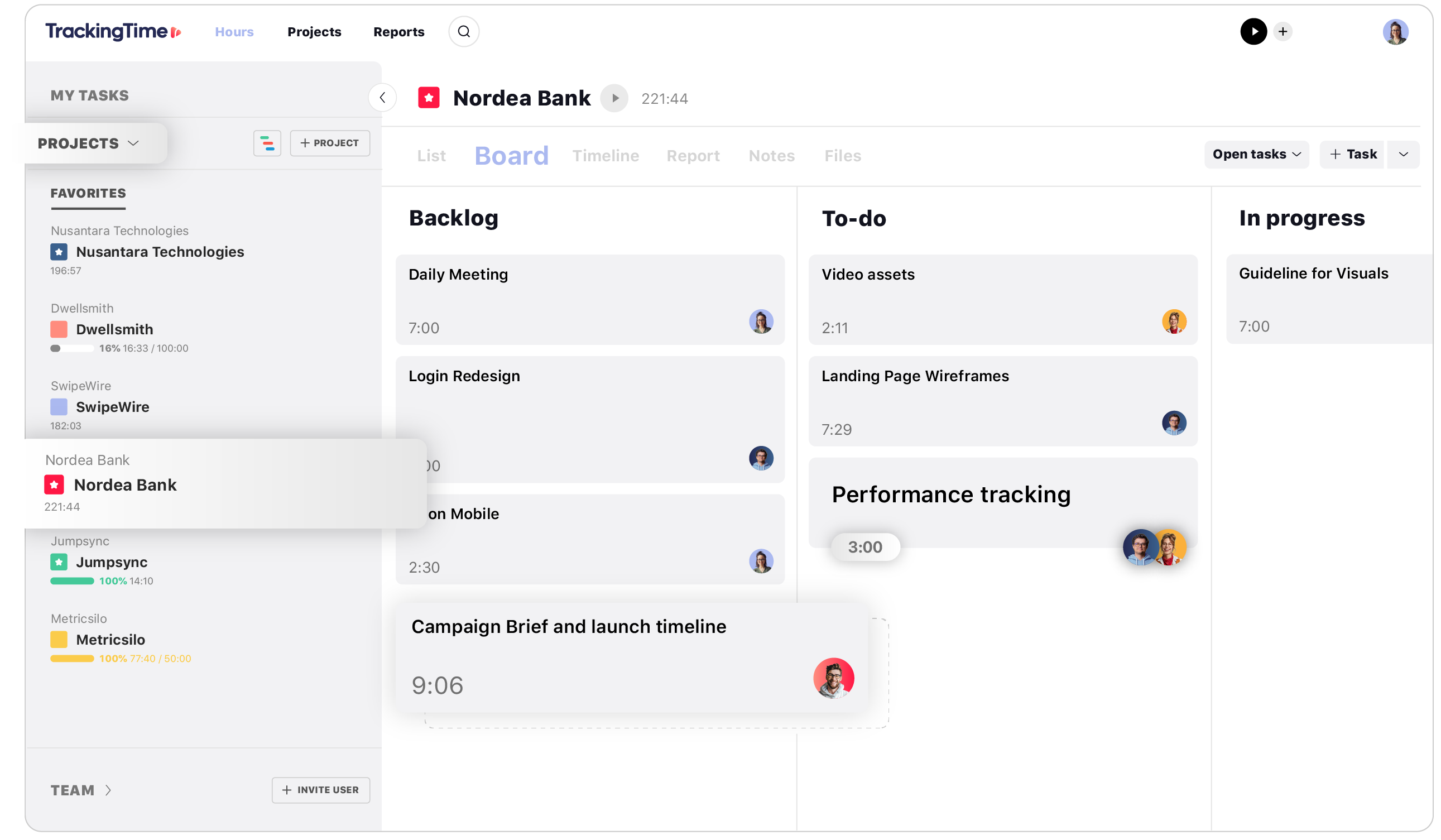1441x840 pixels.
Task: Expand the PROJECTS dropdown header
Action: (89, 141)
